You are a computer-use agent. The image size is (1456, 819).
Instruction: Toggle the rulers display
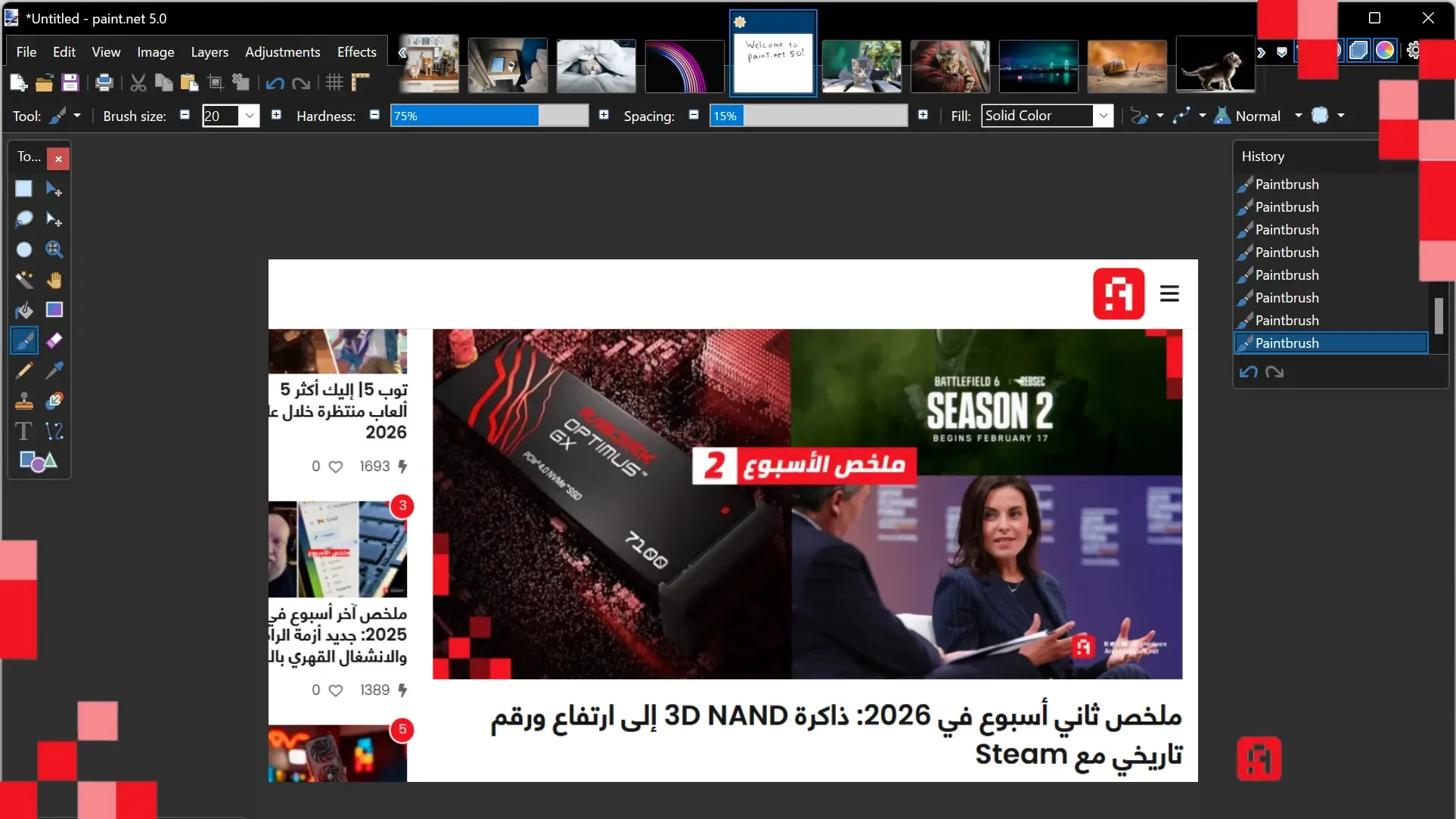point(361,82)
